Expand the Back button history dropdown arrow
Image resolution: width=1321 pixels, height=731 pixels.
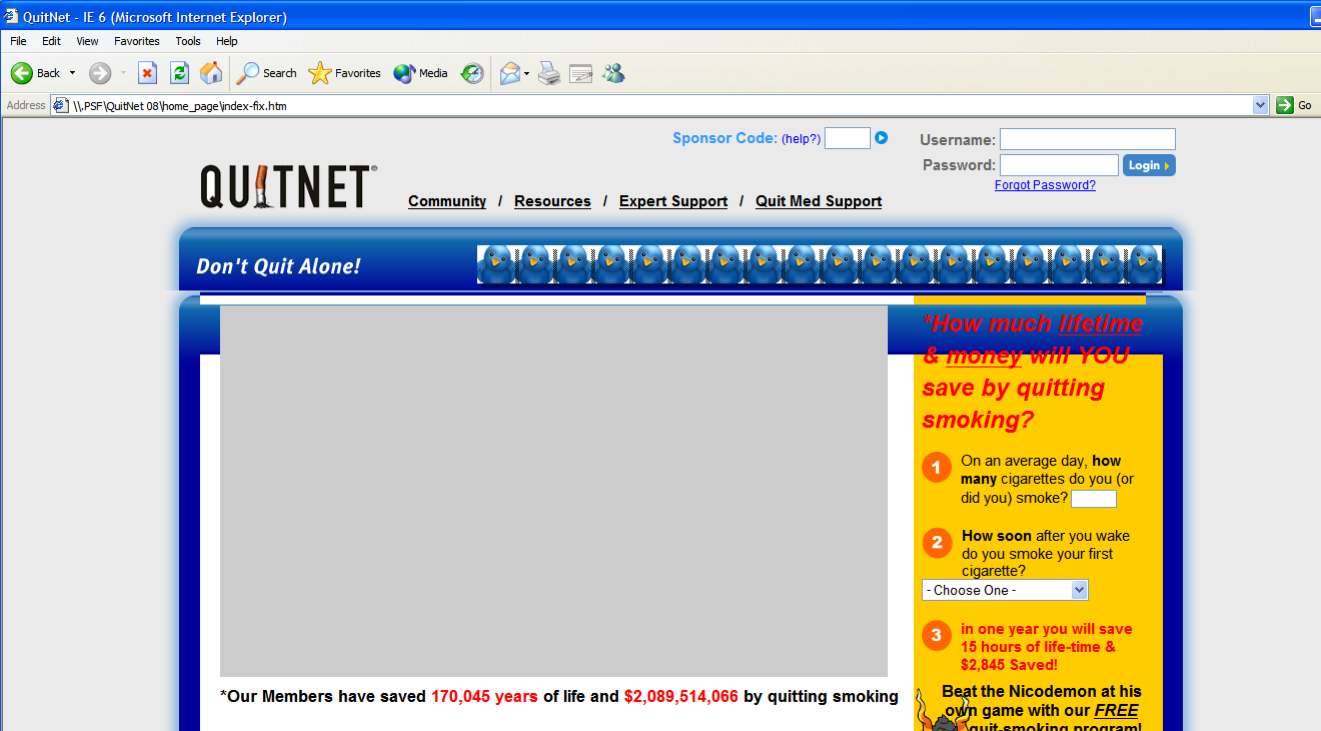coord(72,73)
